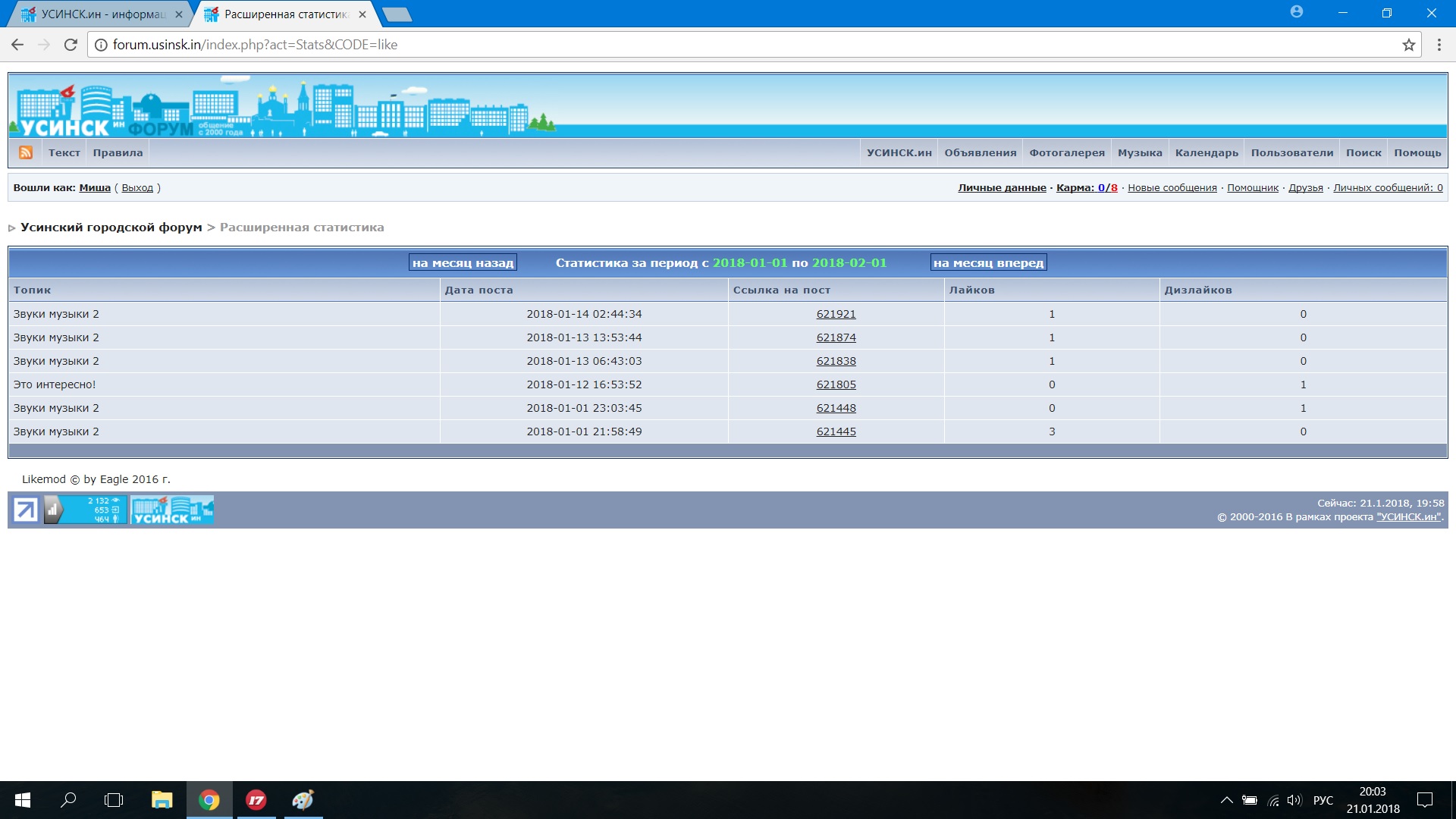The width and height of the screenshot is (1456, 819).
Task: Open post link 621921
Action: pos(836,314)
